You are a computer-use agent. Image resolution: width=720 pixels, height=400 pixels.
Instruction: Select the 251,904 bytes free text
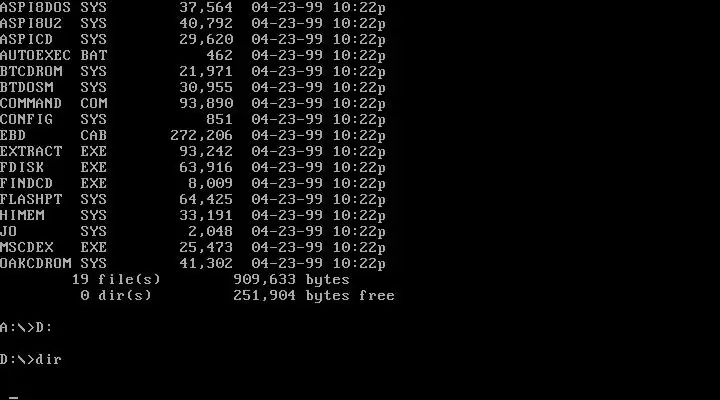[314, 295]
